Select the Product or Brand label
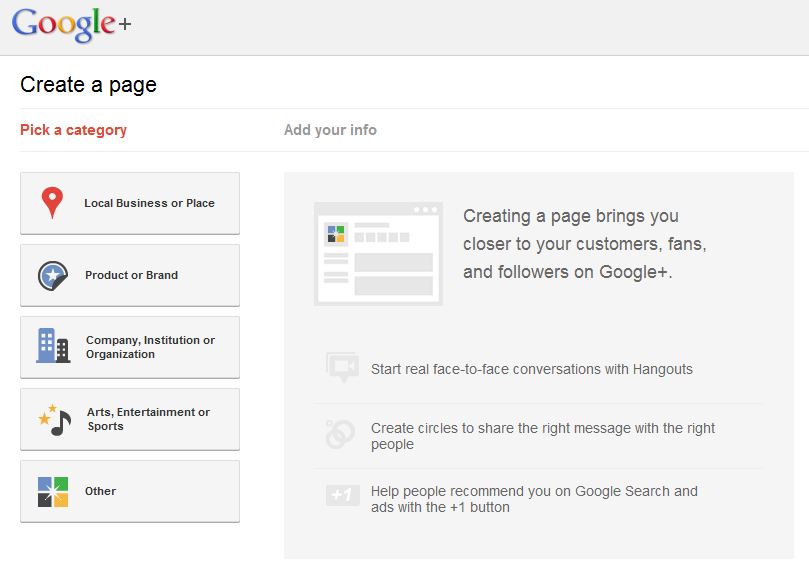Viewport: 809px width, 579px height. (x=131, y=275)
